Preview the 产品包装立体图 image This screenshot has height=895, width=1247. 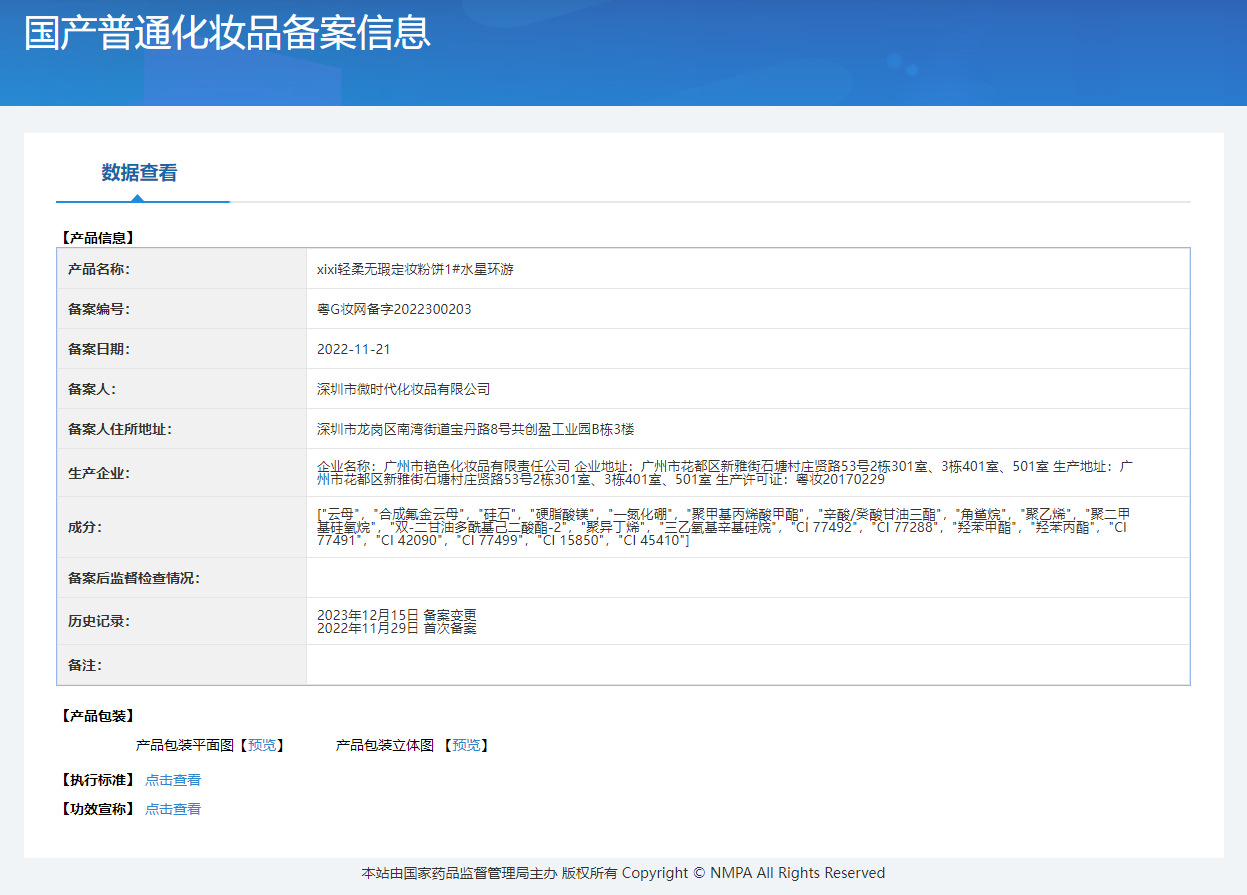tap(466, 745)
